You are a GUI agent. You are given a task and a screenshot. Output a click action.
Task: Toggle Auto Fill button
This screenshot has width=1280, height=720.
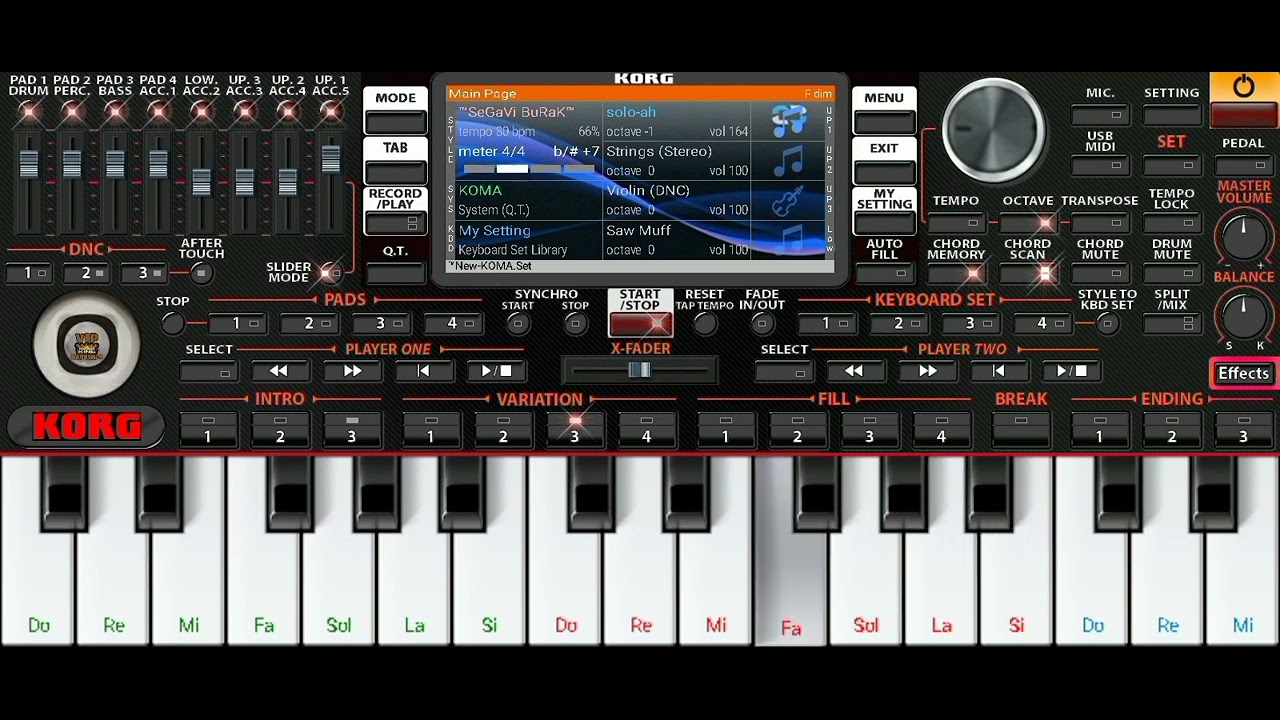pos(884,273)
